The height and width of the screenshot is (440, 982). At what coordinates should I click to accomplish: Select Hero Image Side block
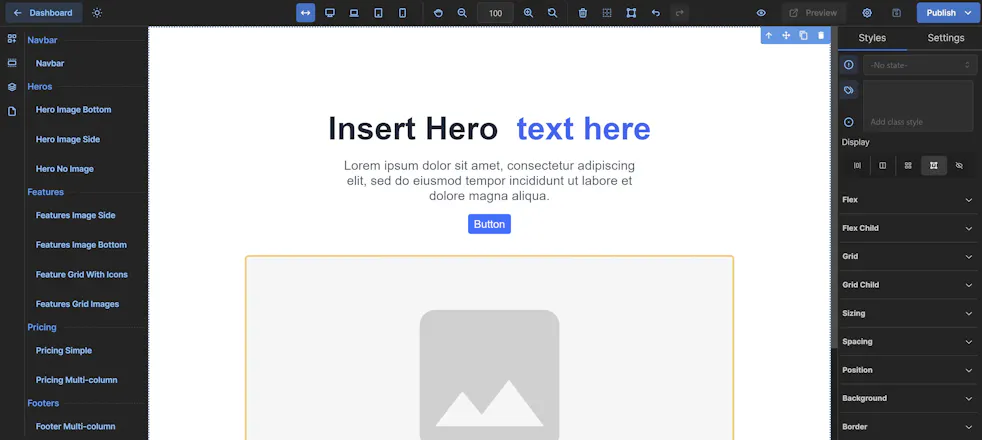[x=68, y=140]
